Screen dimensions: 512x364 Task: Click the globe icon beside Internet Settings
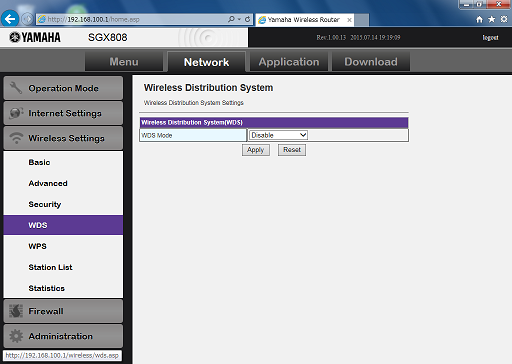(16, 113)
